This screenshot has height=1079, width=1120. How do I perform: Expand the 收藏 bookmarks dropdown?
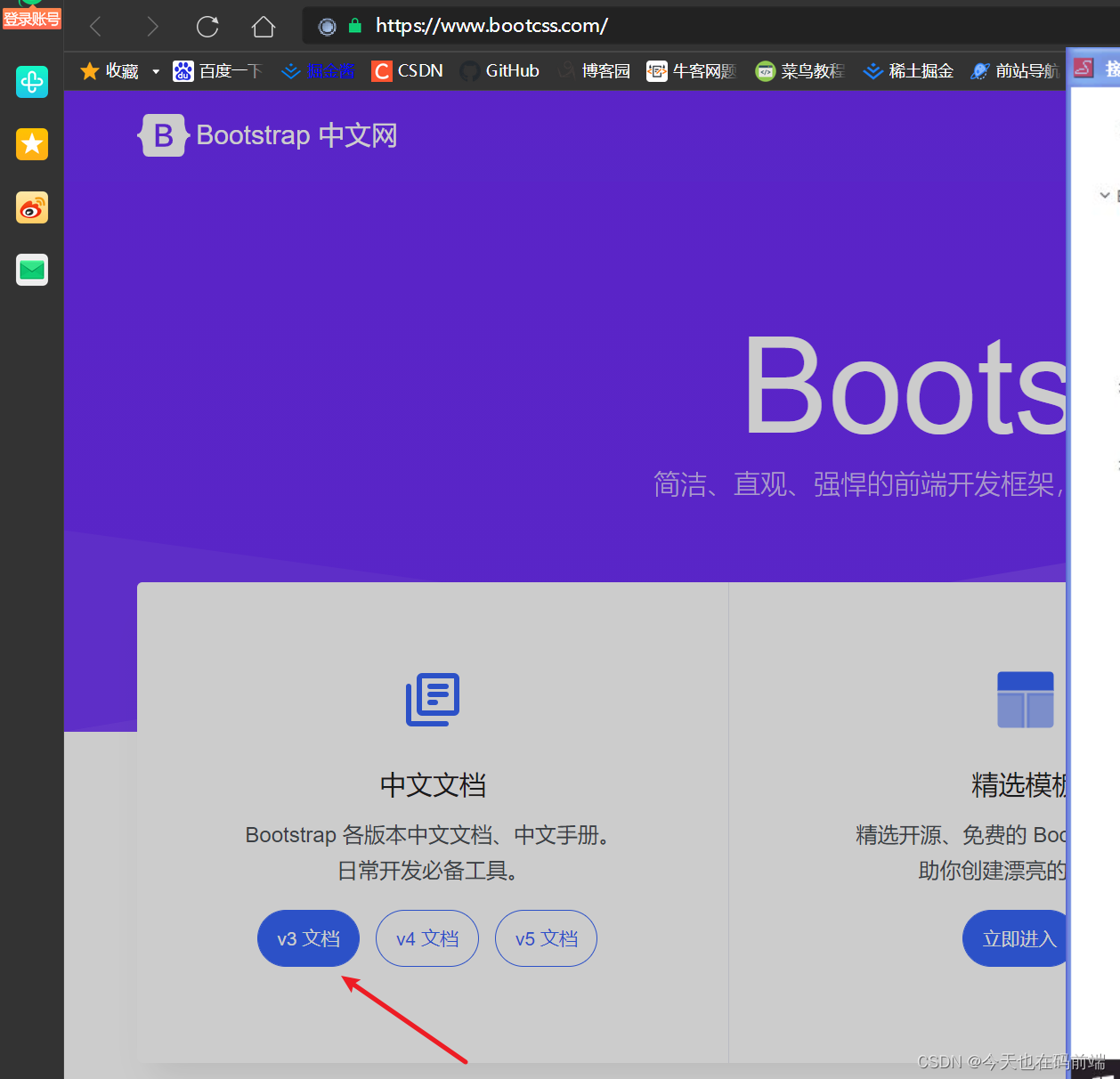156,70
